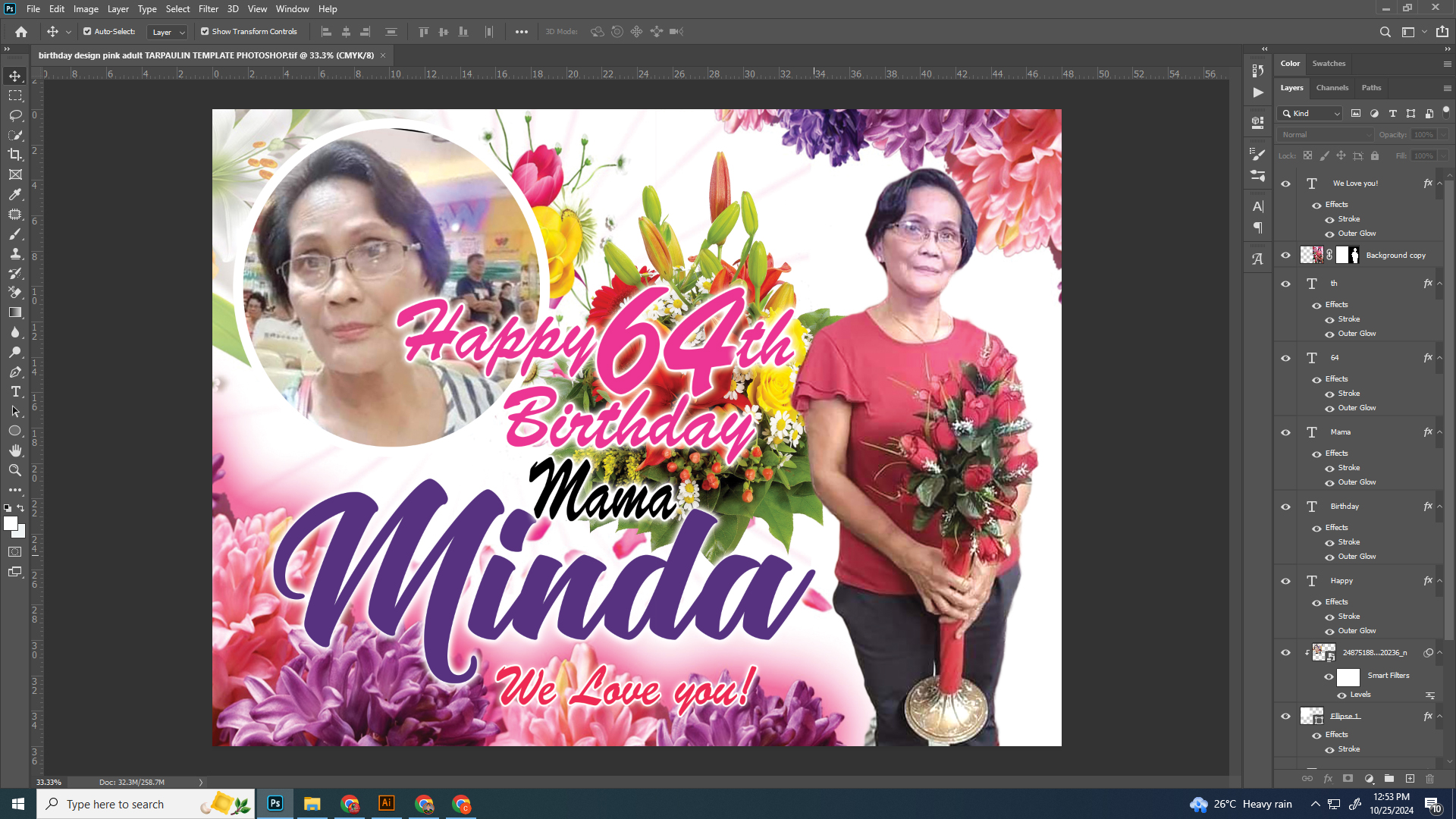Switch to the Channels tab
1456x819 pixels.
[x=1332, y=88]
